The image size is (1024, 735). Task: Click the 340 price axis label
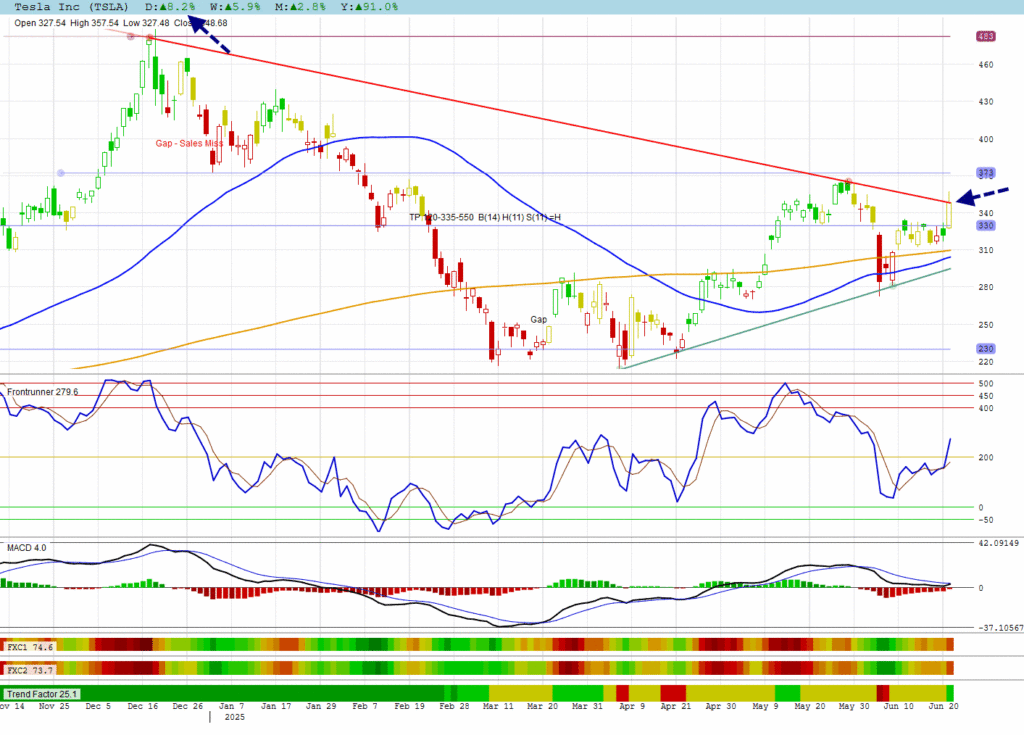point(986,213)
